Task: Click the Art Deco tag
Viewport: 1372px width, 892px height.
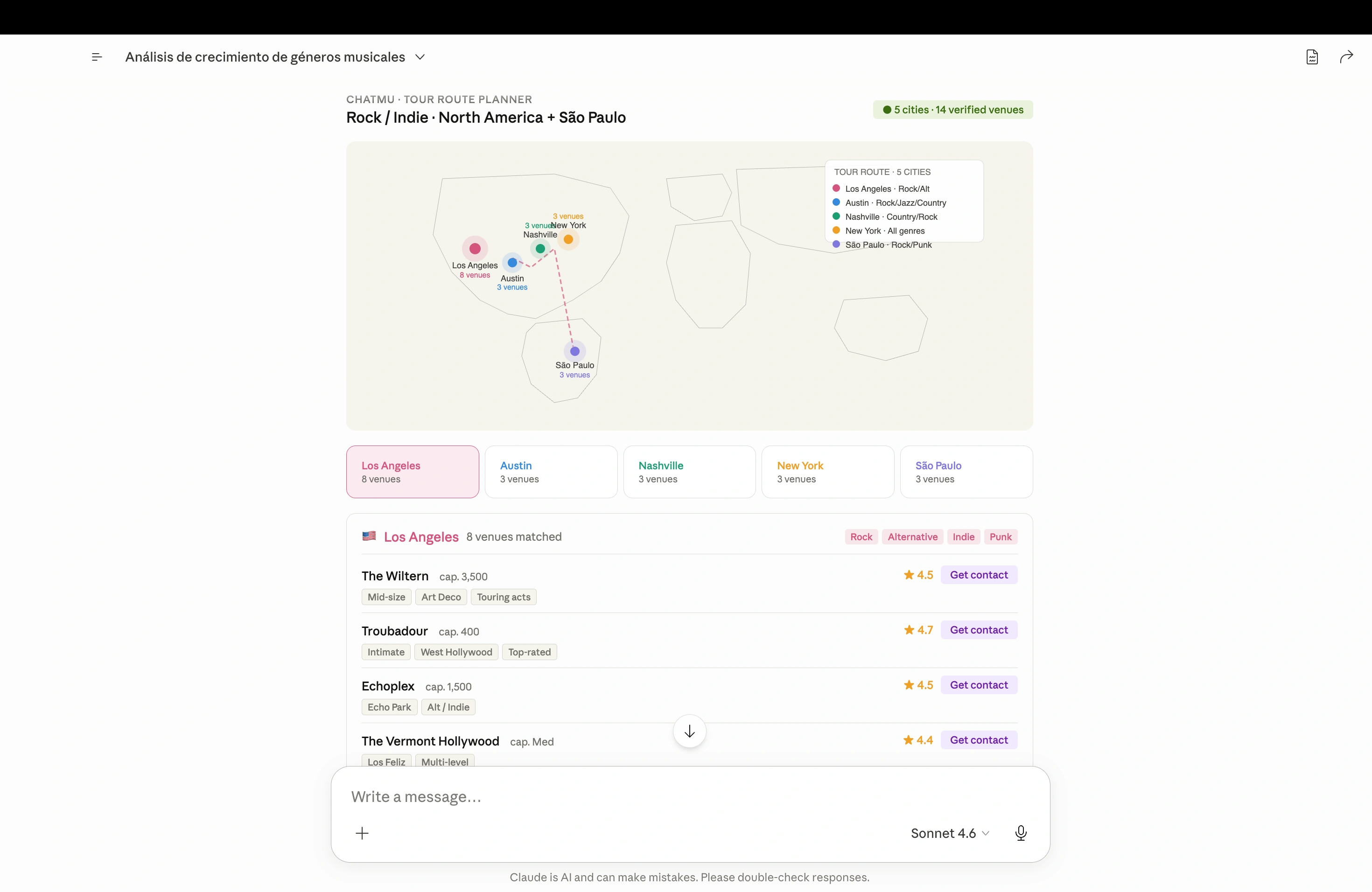Action: 441,597
